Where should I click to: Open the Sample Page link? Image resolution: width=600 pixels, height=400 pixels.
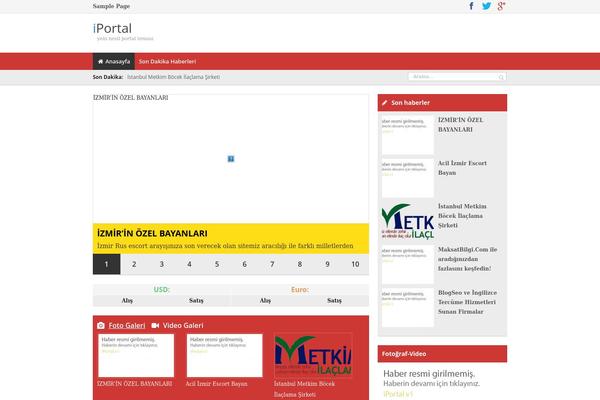[x=111, y=6]
